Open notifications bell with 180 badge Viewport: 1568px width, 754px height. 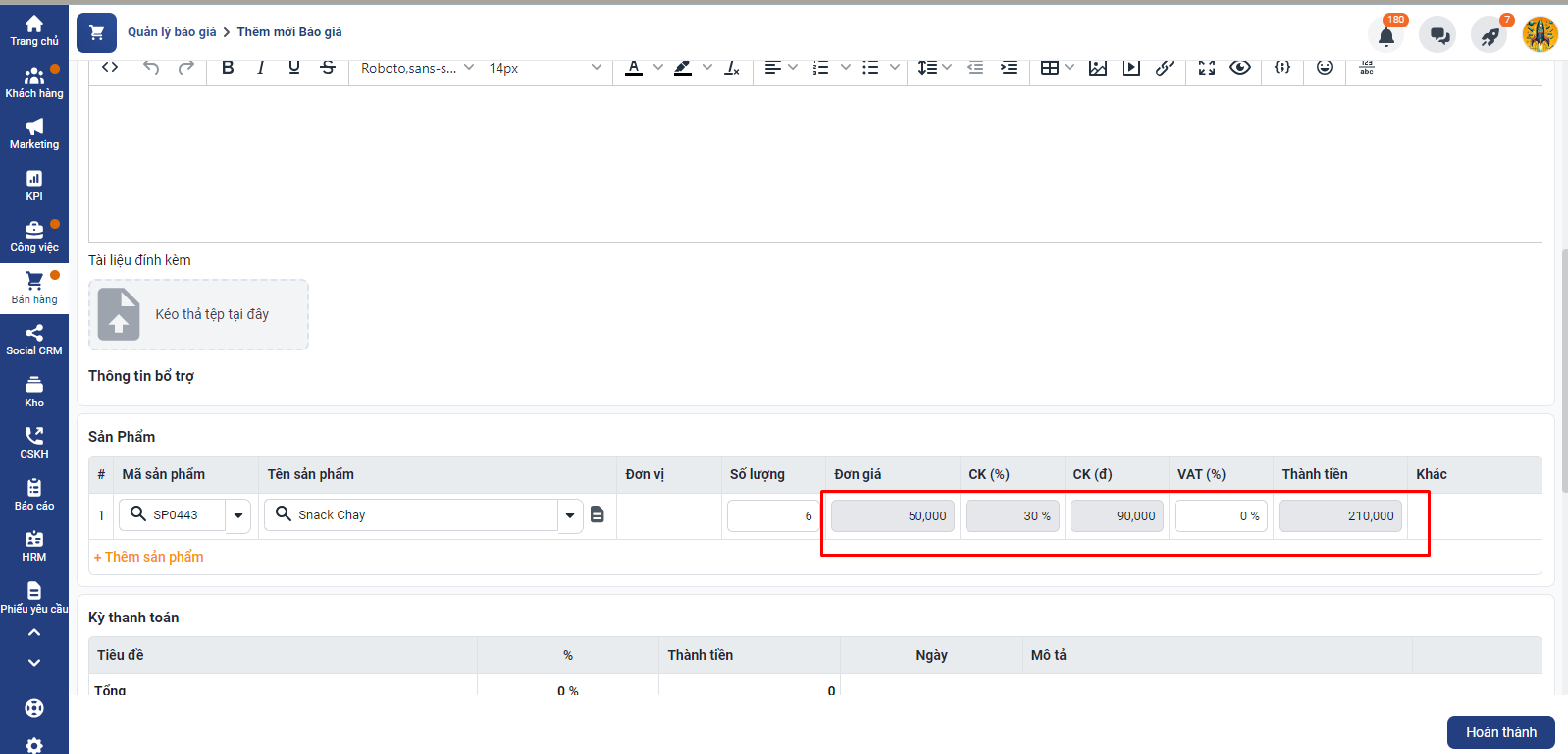(1385, 36)
